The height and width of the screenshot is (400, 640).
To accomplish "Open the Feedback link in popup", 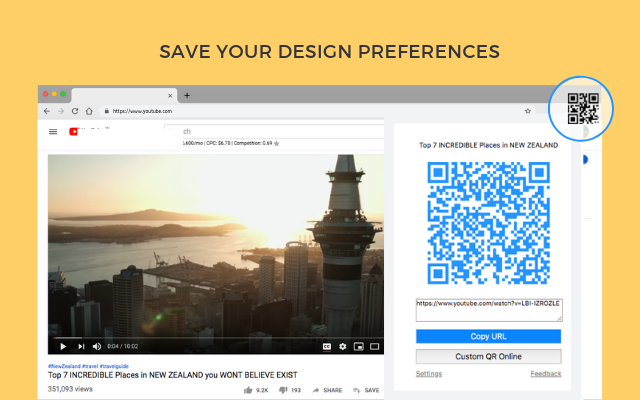I will pyautogui.click(x=546, y=373).
